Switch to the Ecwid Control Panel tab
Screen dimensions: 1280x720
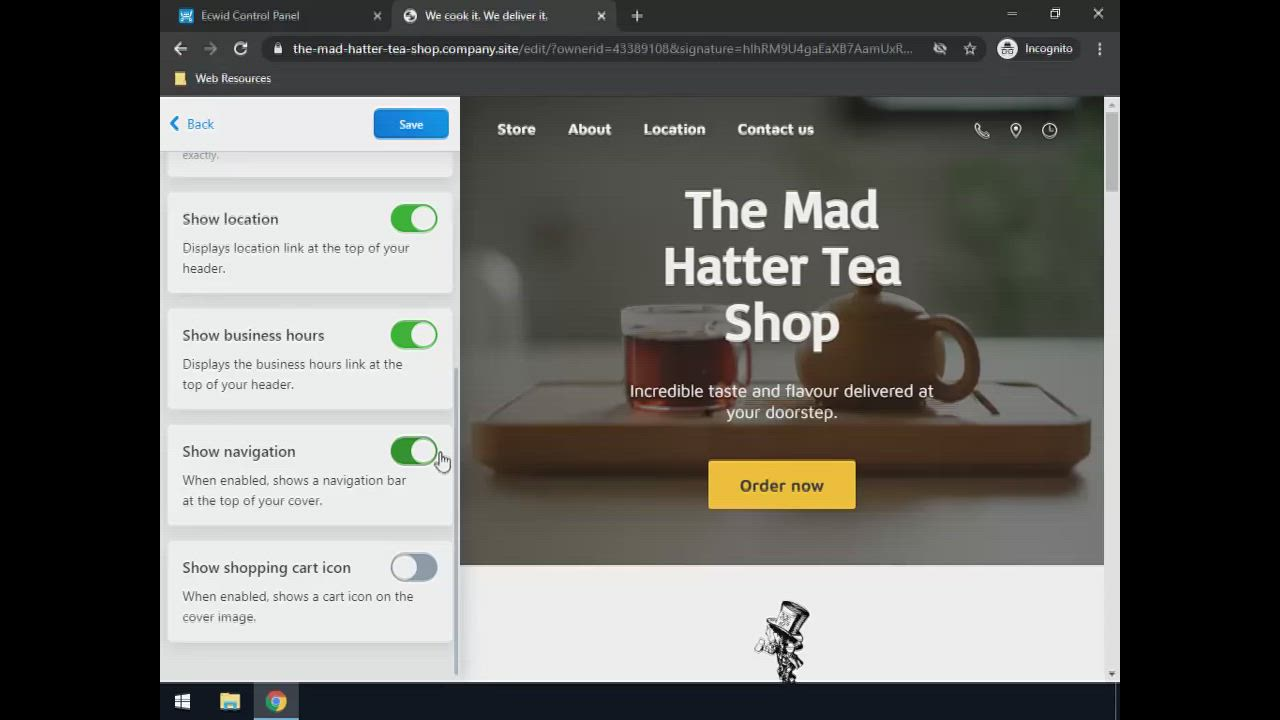278,15
